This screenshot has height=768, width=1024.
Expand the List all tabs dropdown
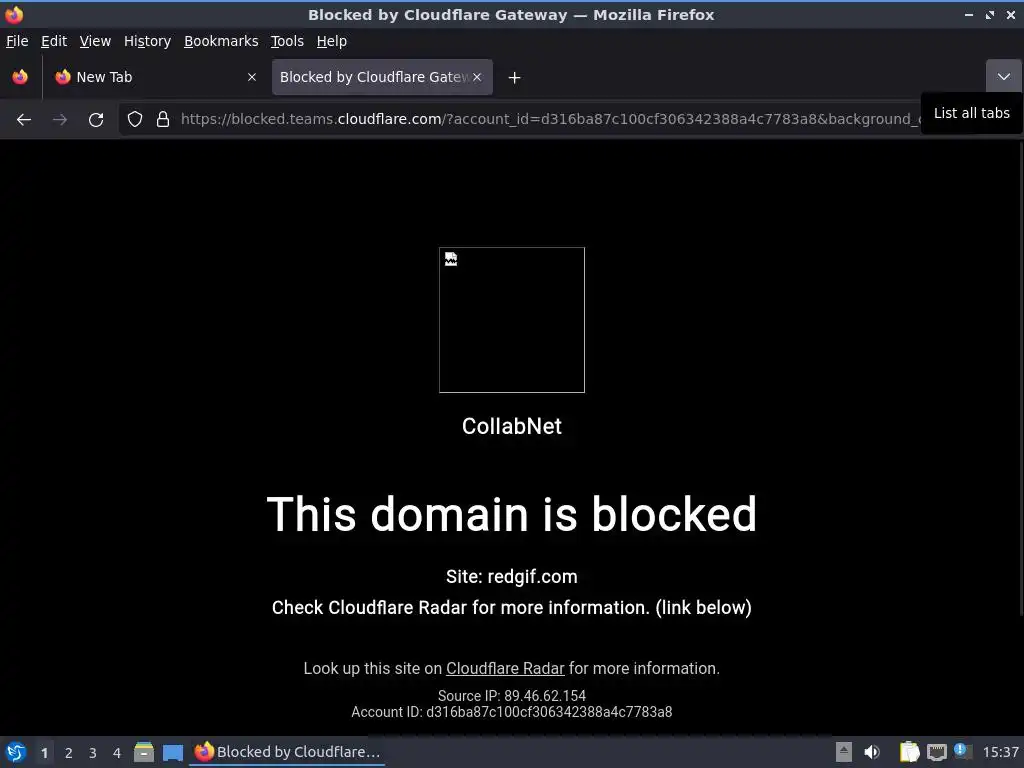coord(1004,77)
